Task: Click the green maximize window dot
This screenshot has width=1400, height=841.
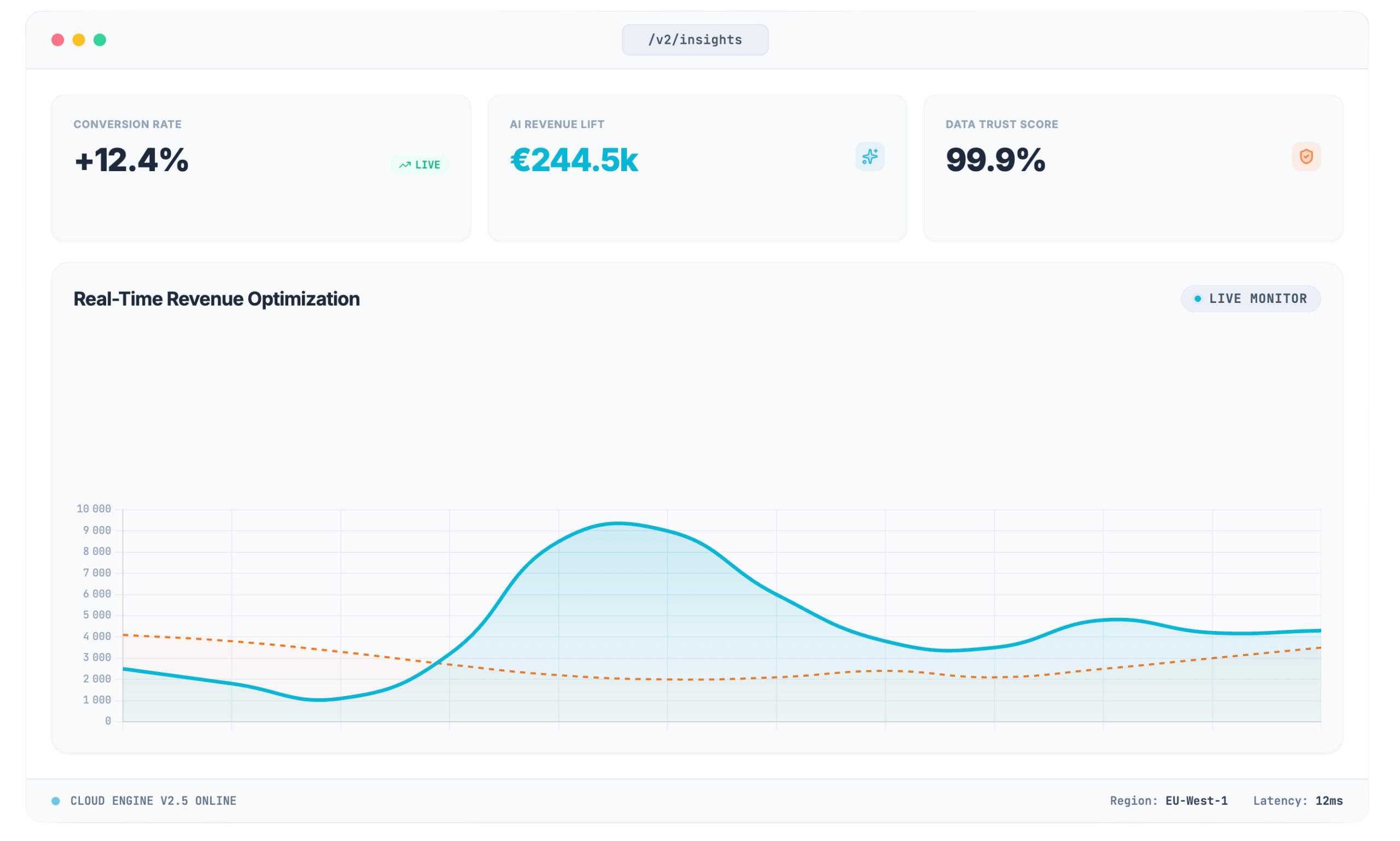Action: (x=100, y=40)
